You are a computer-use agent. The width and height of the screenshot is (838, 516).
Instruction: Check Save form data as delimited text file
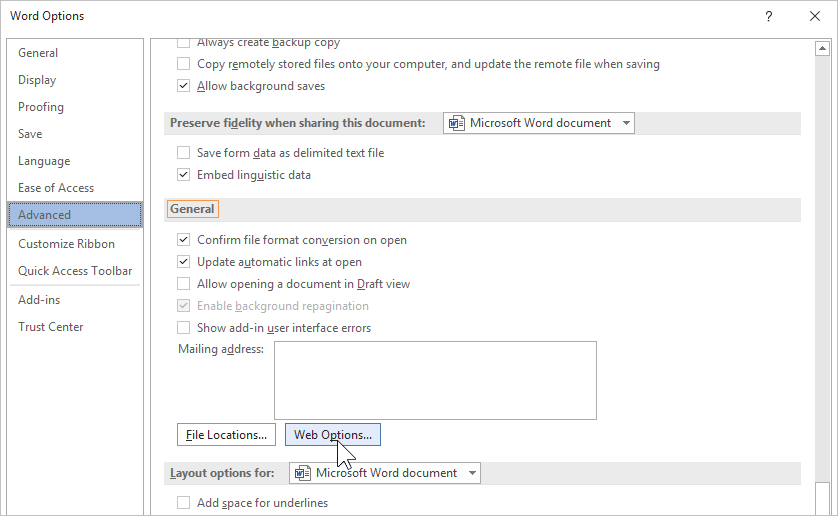tap(183, 153)
